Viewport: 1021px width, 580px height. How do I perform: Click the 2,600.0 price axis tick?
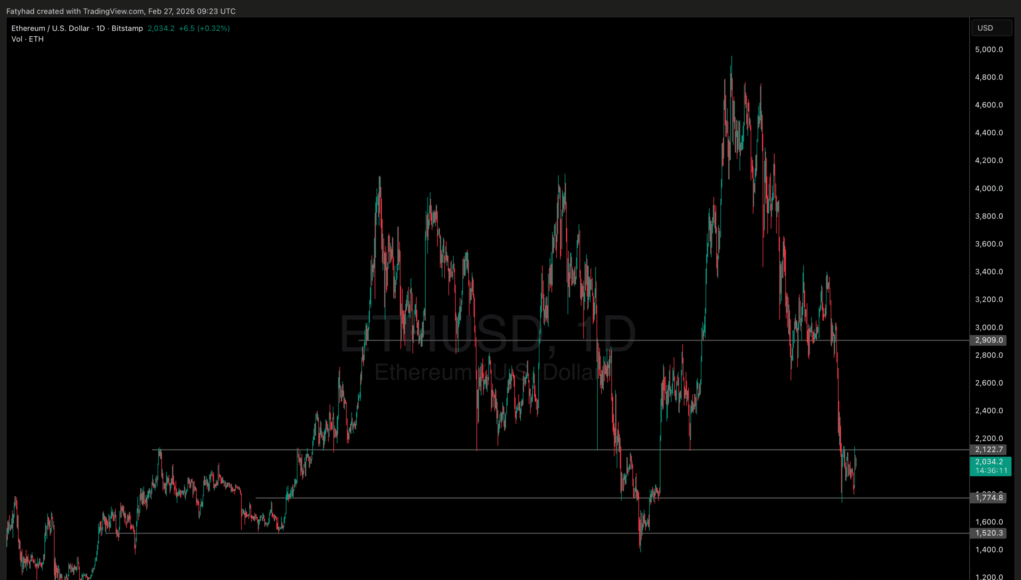988,383
